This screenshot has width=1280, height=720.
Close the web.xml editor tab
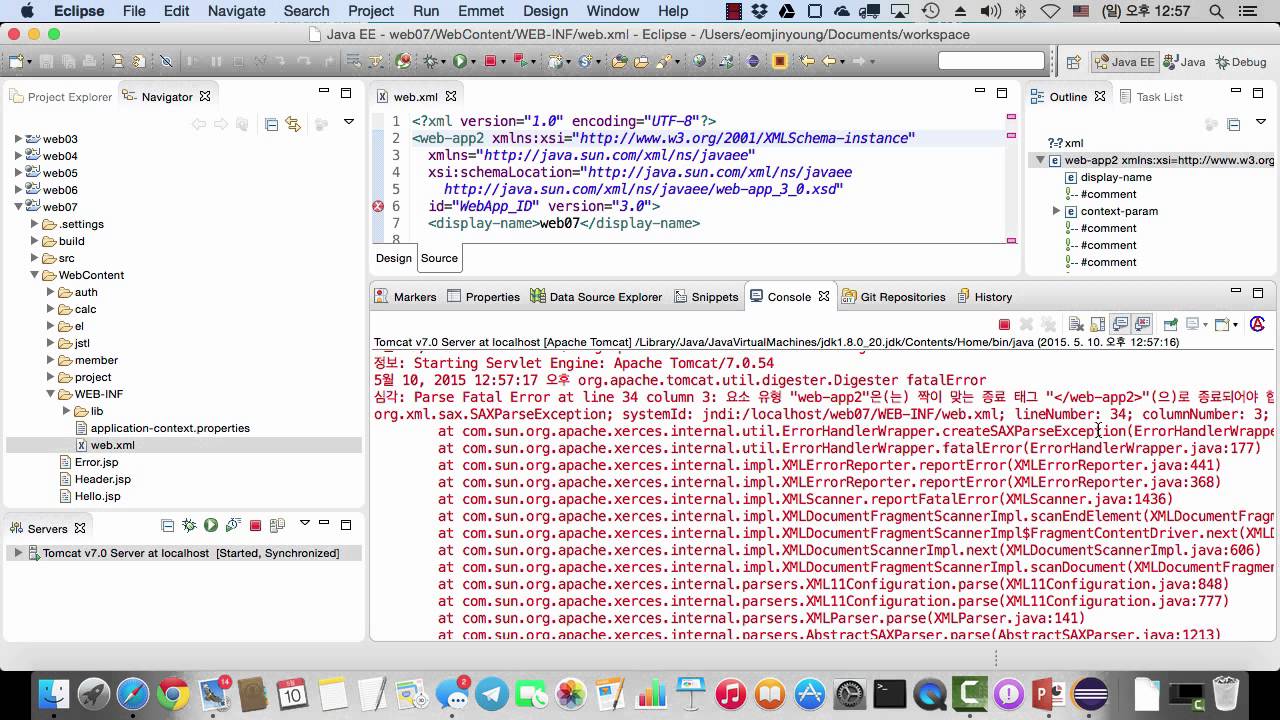pos(451,97)
